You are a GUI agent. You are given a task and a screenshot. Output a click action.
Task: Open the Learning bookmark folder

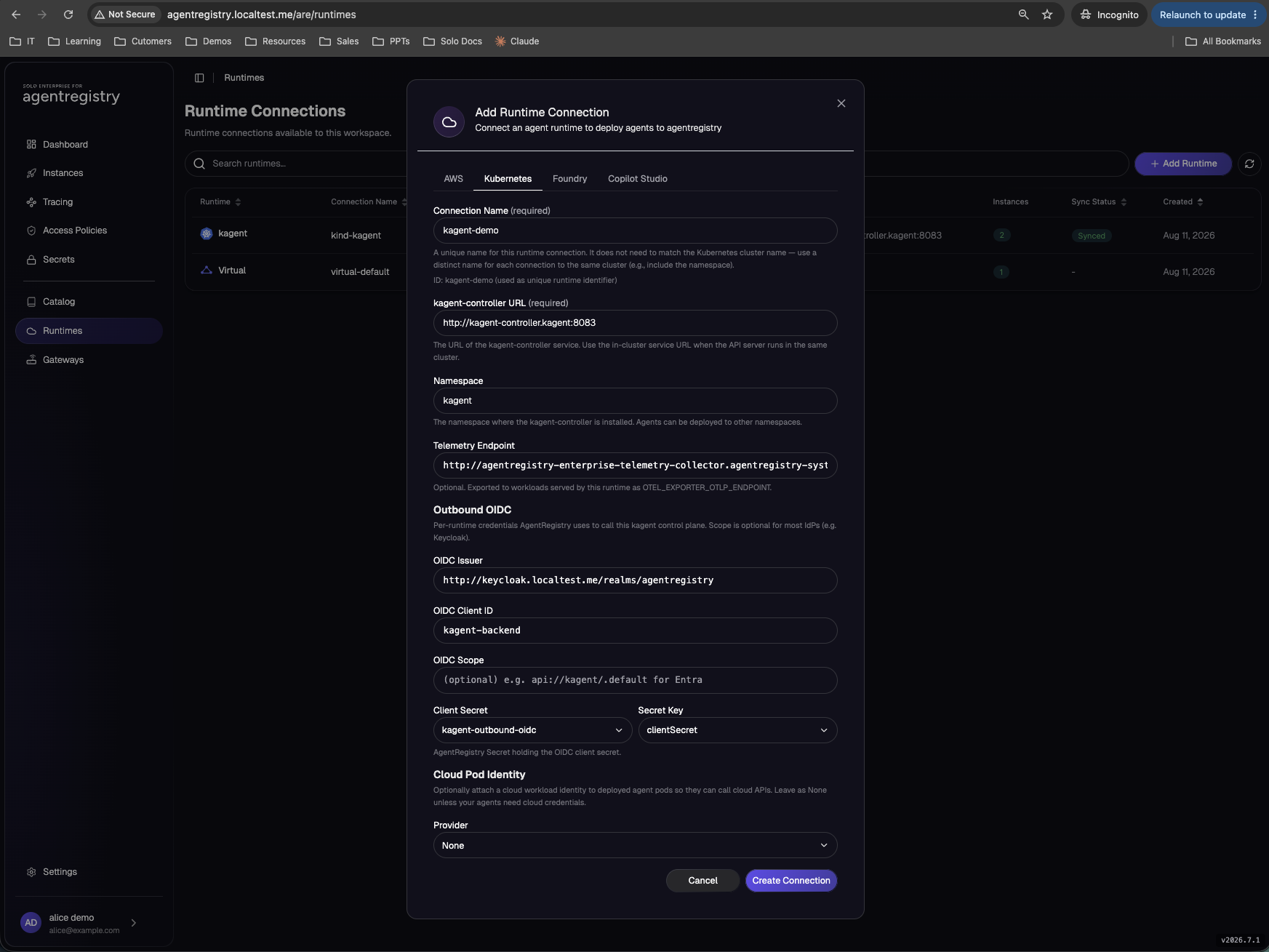click(x=74, y=41)
